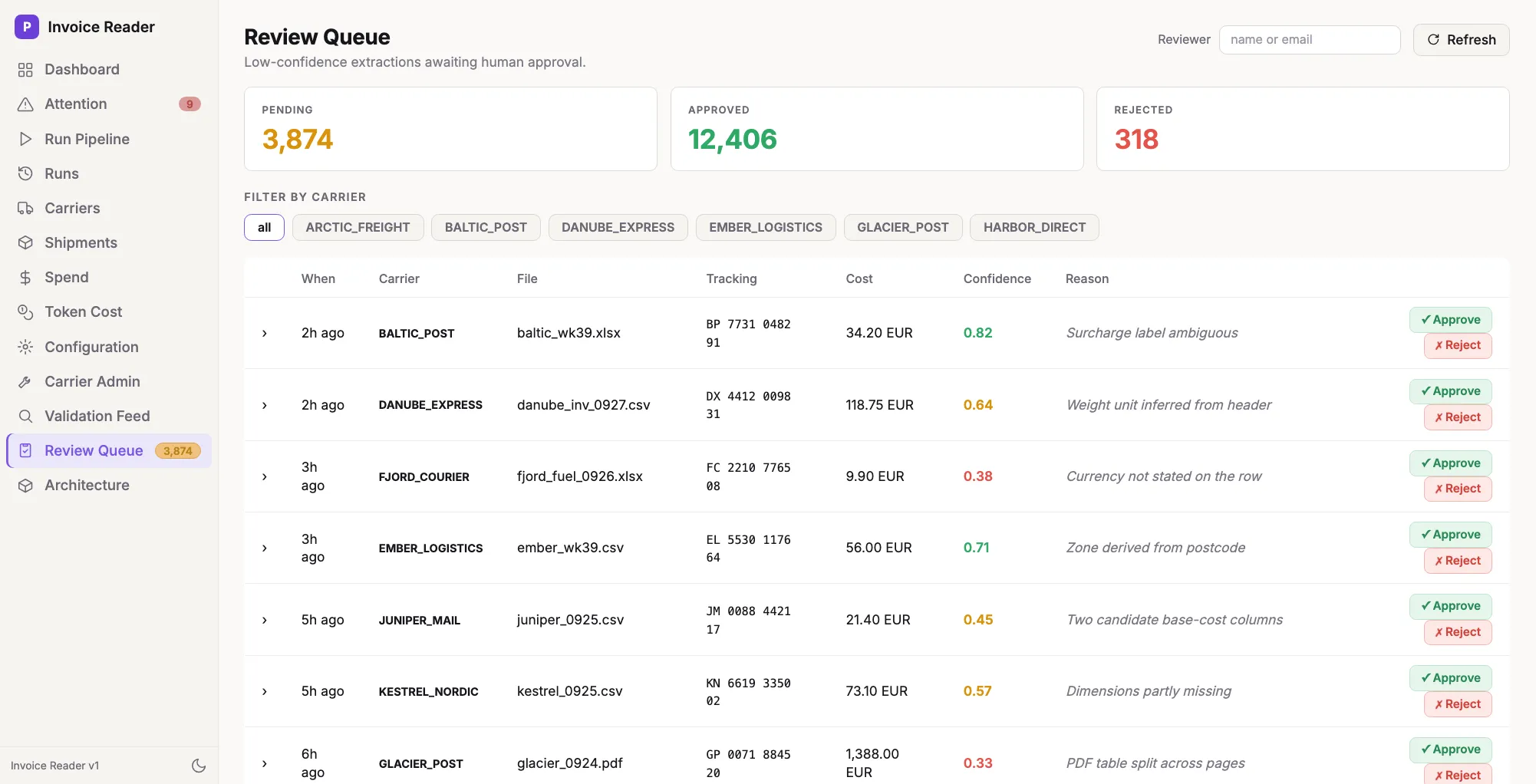Viewport: 1536px width, 784px height.
Task: Expand the KESTREL_NORDIC row chevron
Action: (265, 691)
